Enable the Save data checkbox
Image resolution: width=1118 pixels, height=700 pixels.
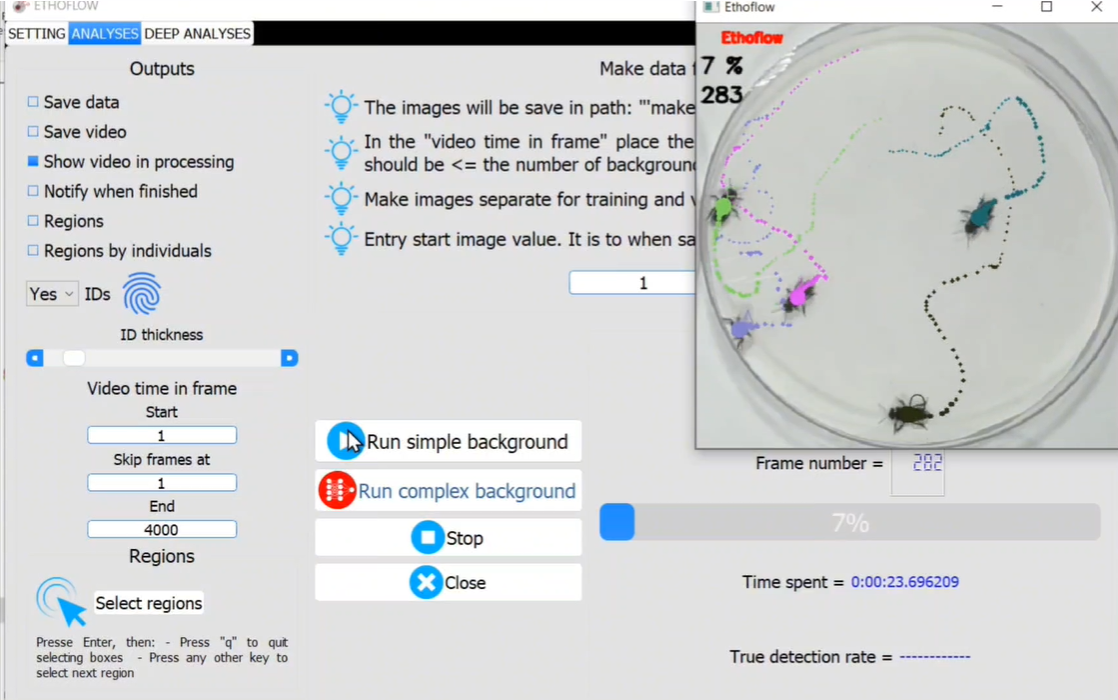(31, 102)
